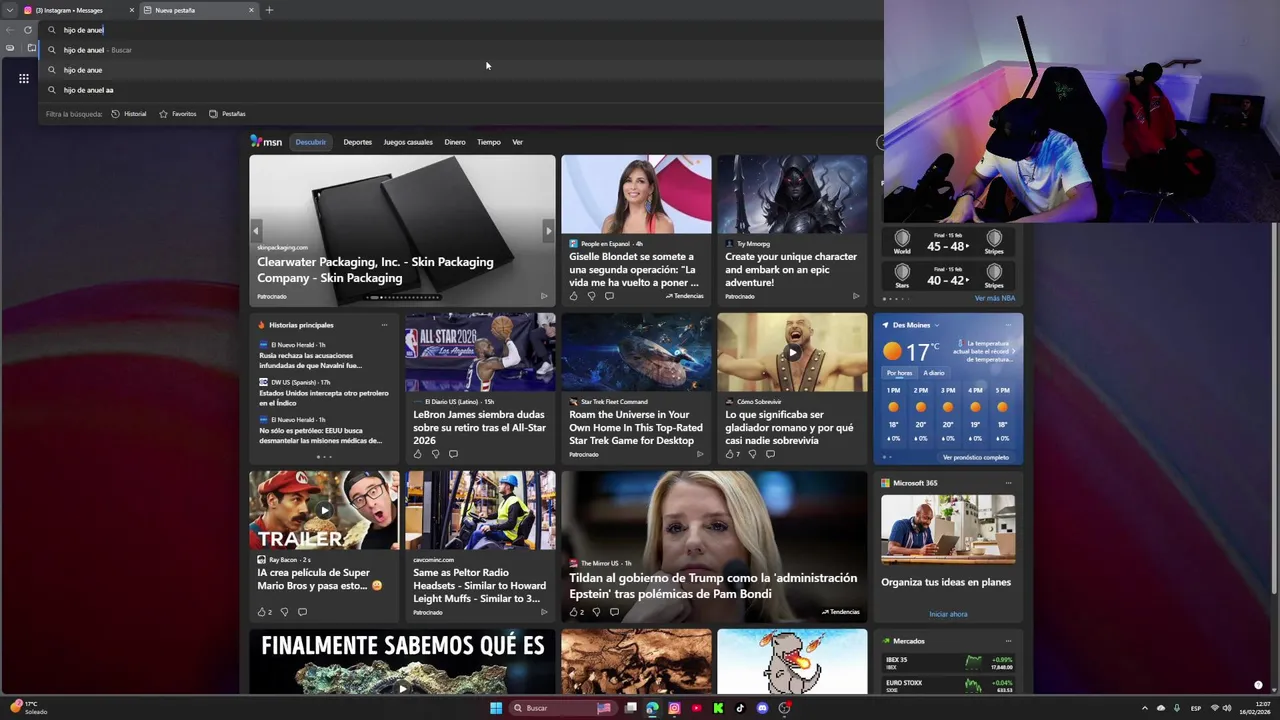Image resolution: width=1280 pixels, height=720 pixels.
Task: Click the msn logo
Action: click(266, 142)
